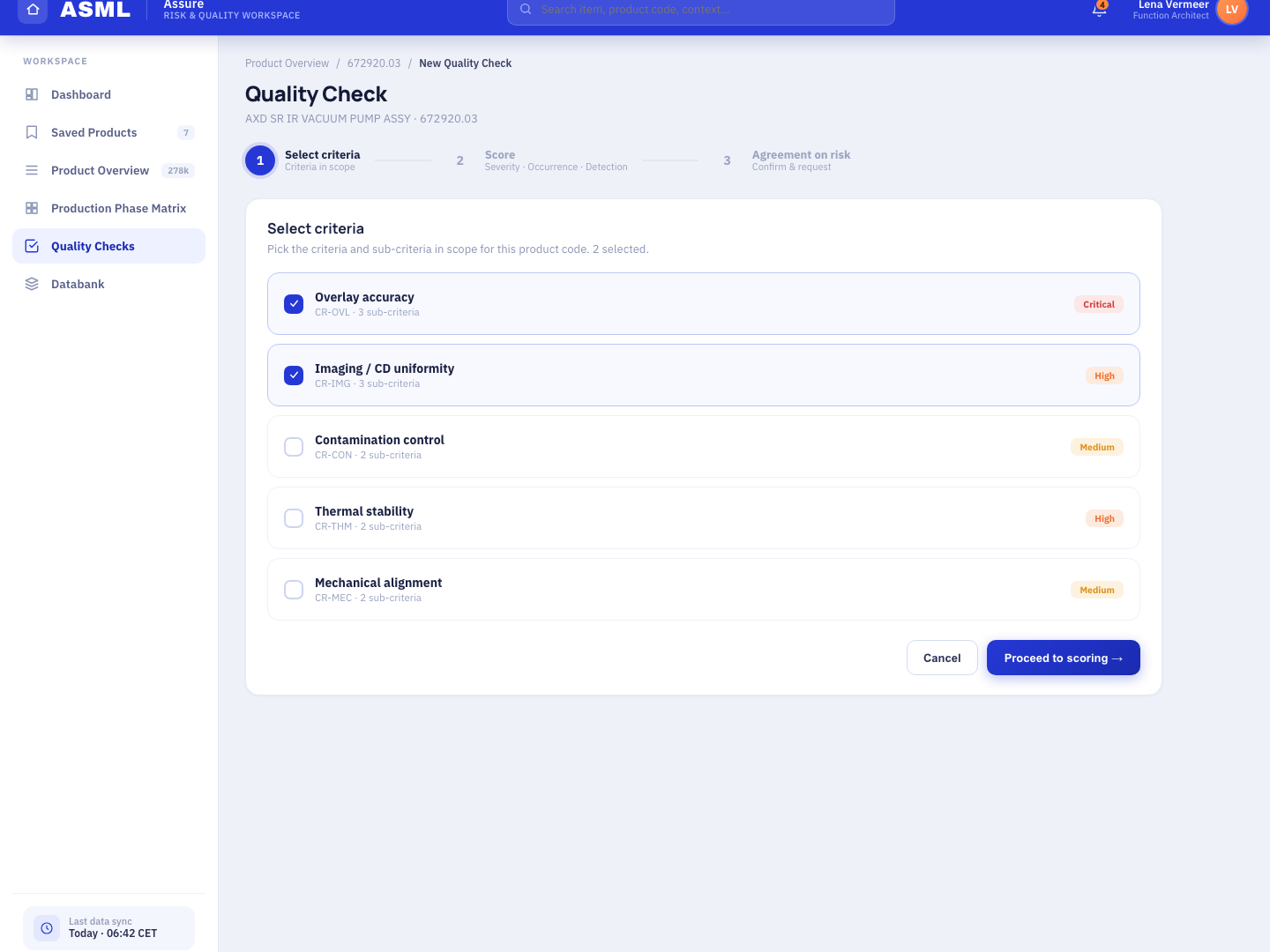Click the Medium badge on Contamination control
The width and height of the screenshot is (1270, 952).
tap(1097, 447)
